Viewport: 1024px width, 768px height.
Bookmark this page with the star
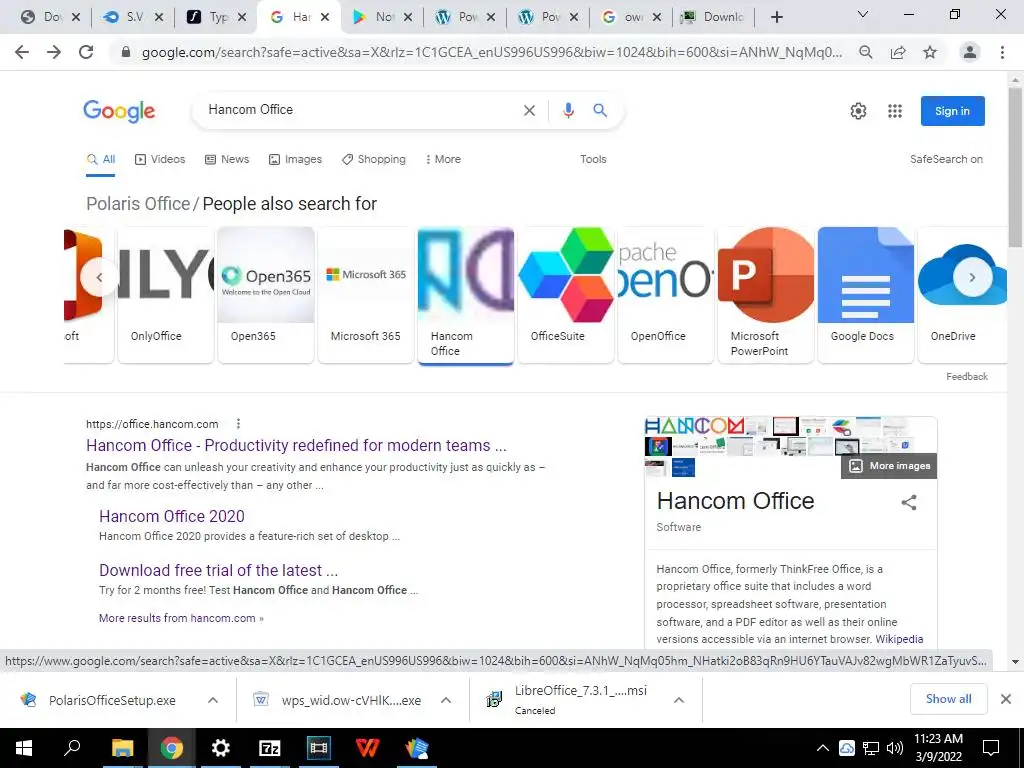(930, 52)
